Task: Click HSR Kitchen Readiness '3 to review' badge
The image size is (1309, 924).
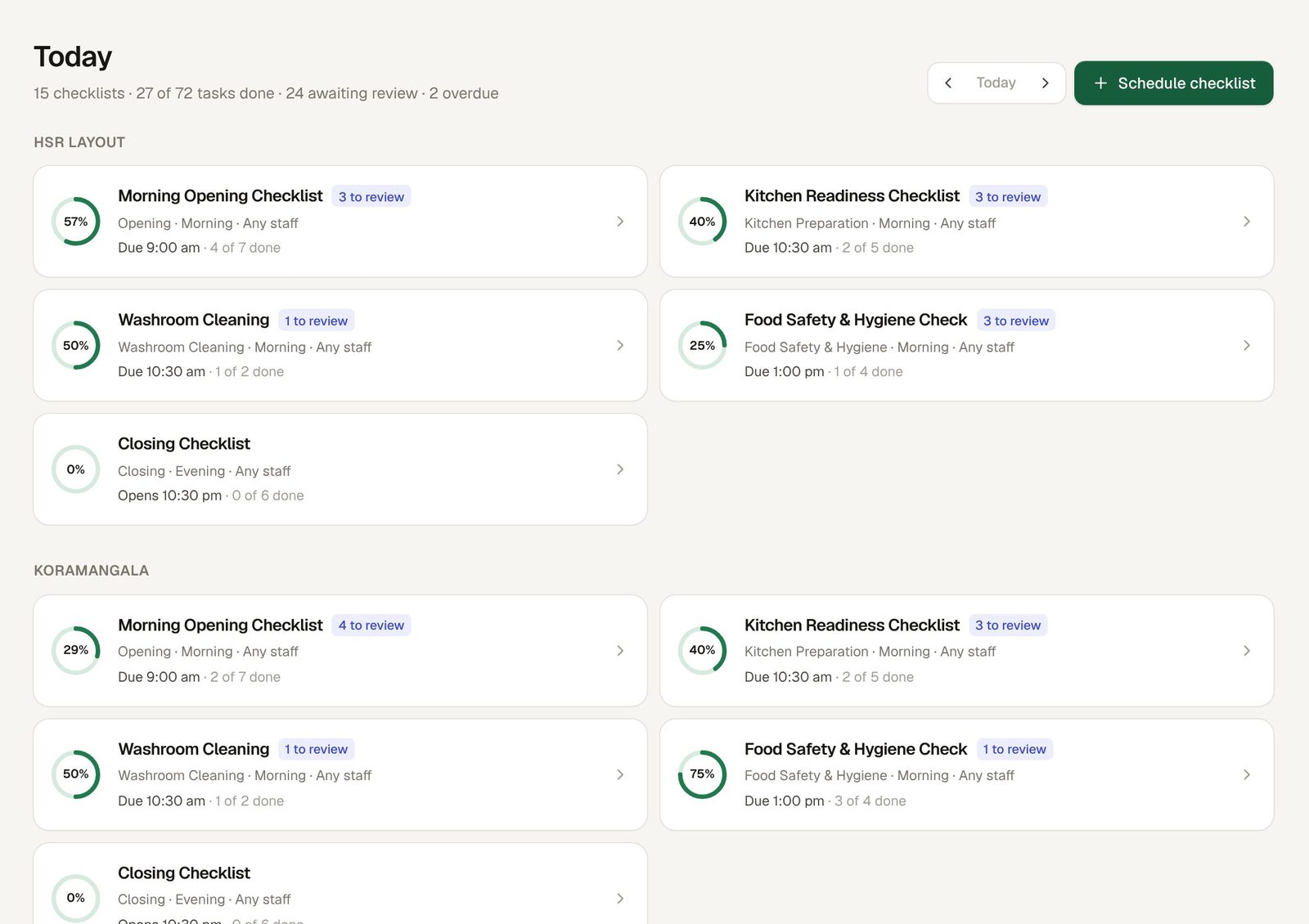Action: [1008, 197]
